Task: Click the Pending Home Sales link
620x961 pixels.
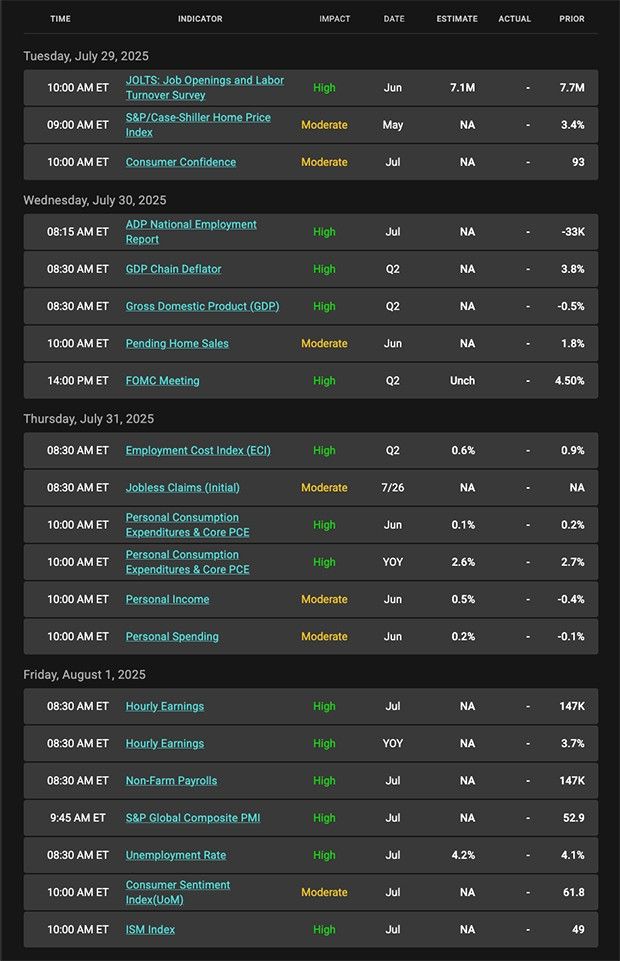Action: (177, 343)
